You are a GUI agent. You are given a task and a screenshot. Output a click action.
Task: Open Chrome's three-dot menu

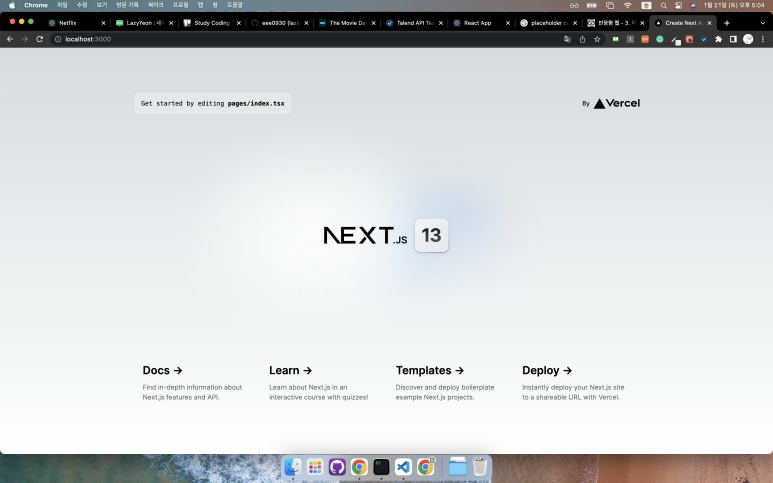763,39
